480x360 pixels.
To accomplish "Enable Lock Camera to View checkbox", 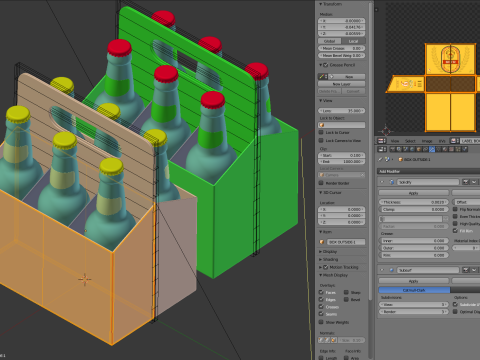I will point(321,140).
